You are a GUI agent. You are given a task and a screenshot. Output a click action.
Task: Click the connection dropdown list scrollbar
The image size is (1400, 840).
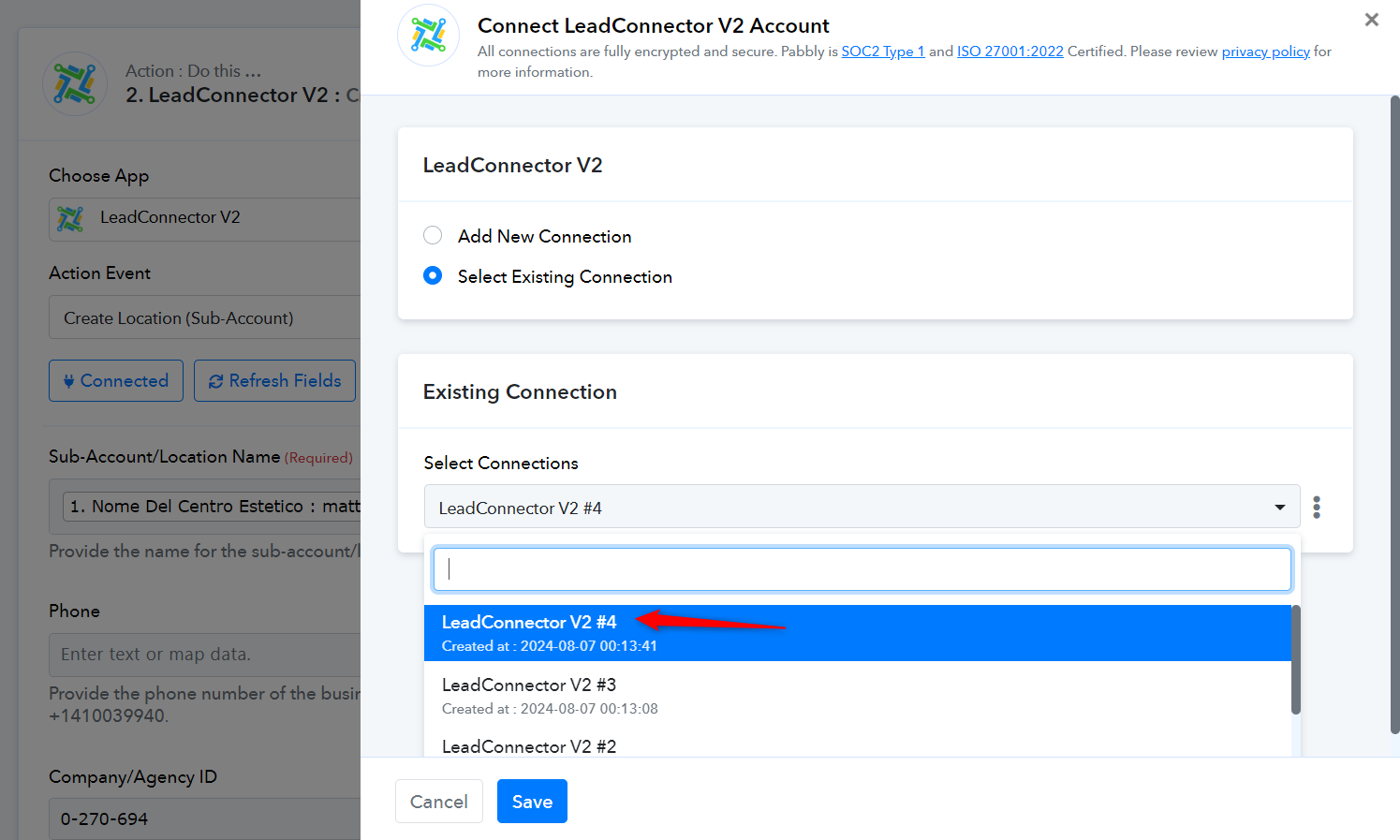1296,659
